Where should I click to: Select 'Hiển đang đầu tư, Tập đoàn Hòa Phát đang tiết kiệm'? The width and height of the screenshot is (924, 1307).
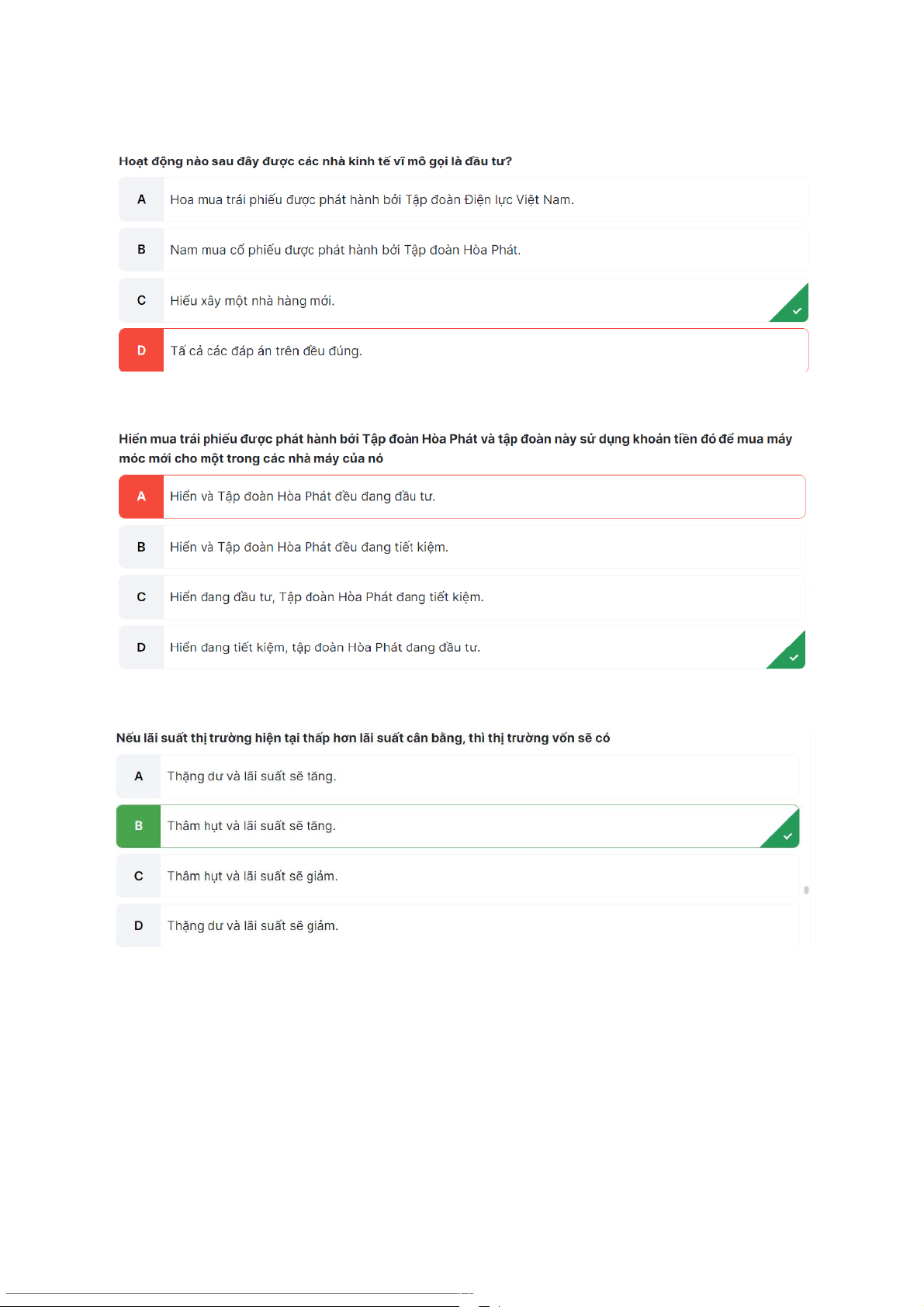coord(327,597)
